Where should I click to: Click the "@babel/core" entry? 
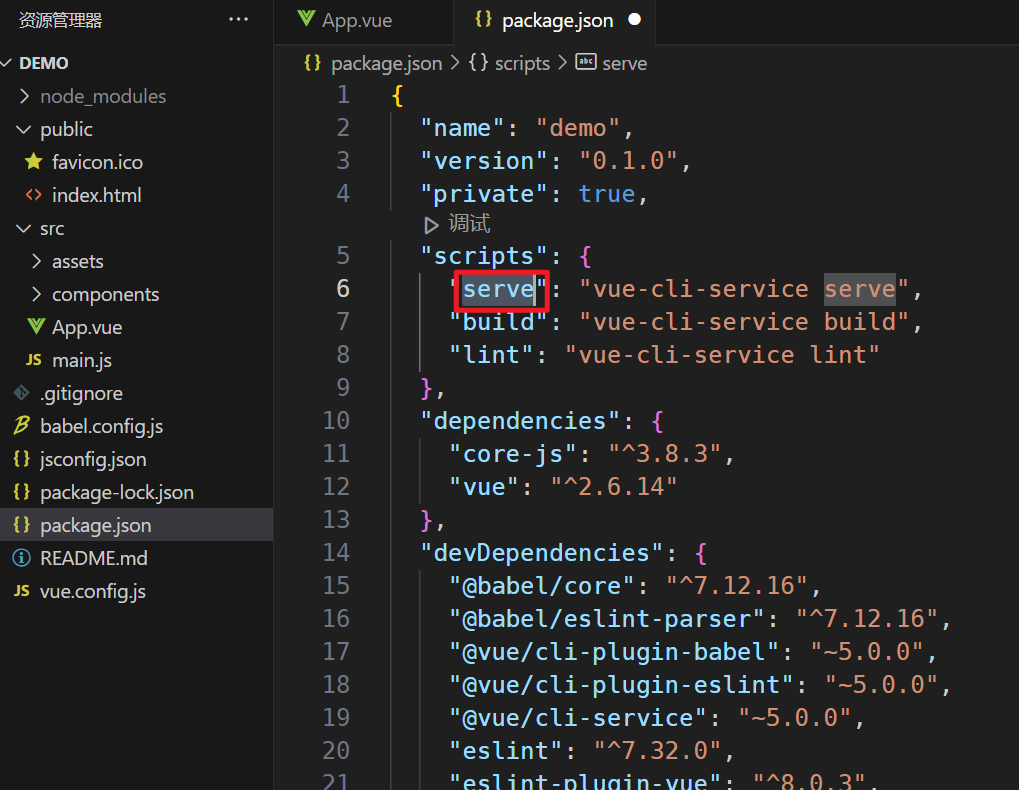541,586
